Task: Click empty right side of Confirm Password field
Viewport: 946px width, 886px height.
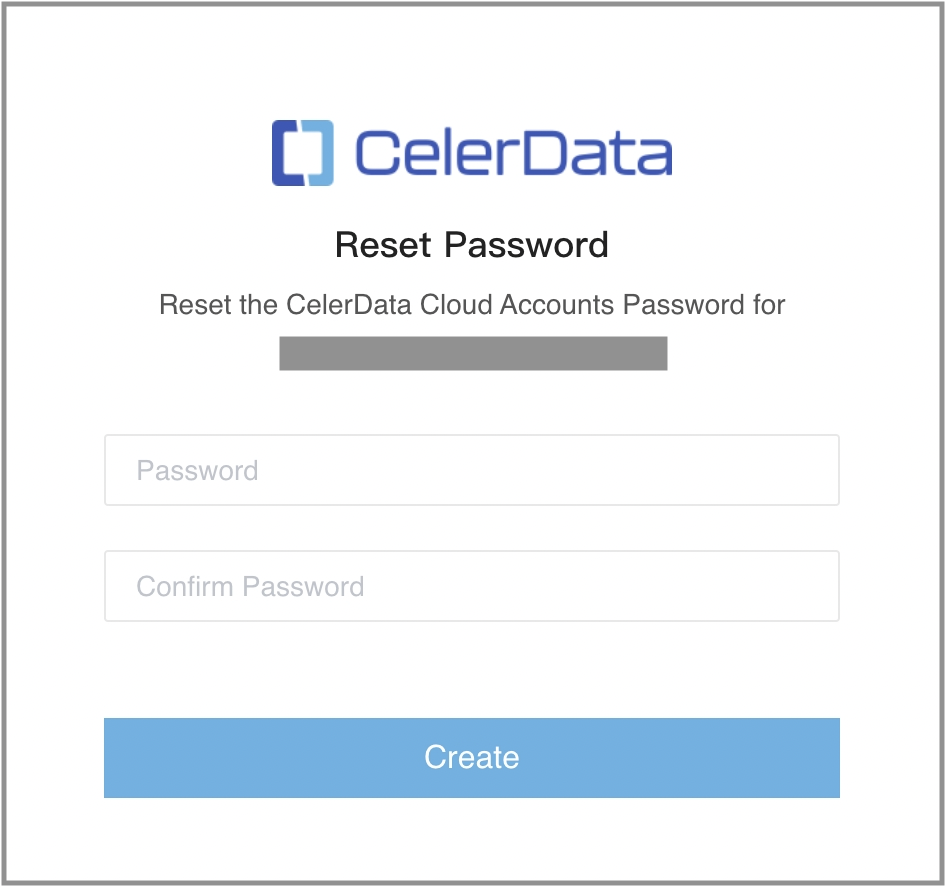Action: (x=700, y=586)
